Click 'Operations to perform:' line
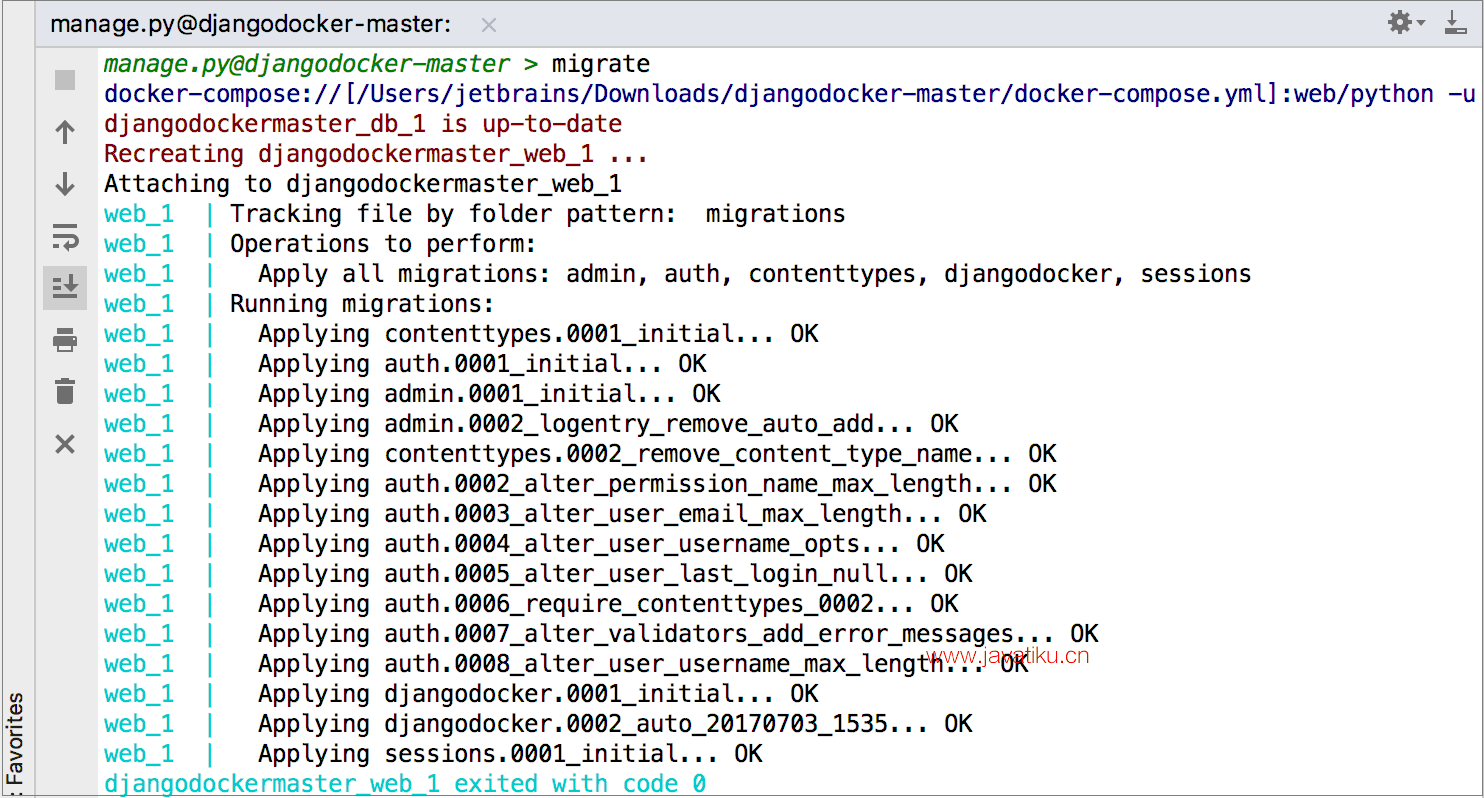This screenshot has width=1484, height=798. click(321, 244)
